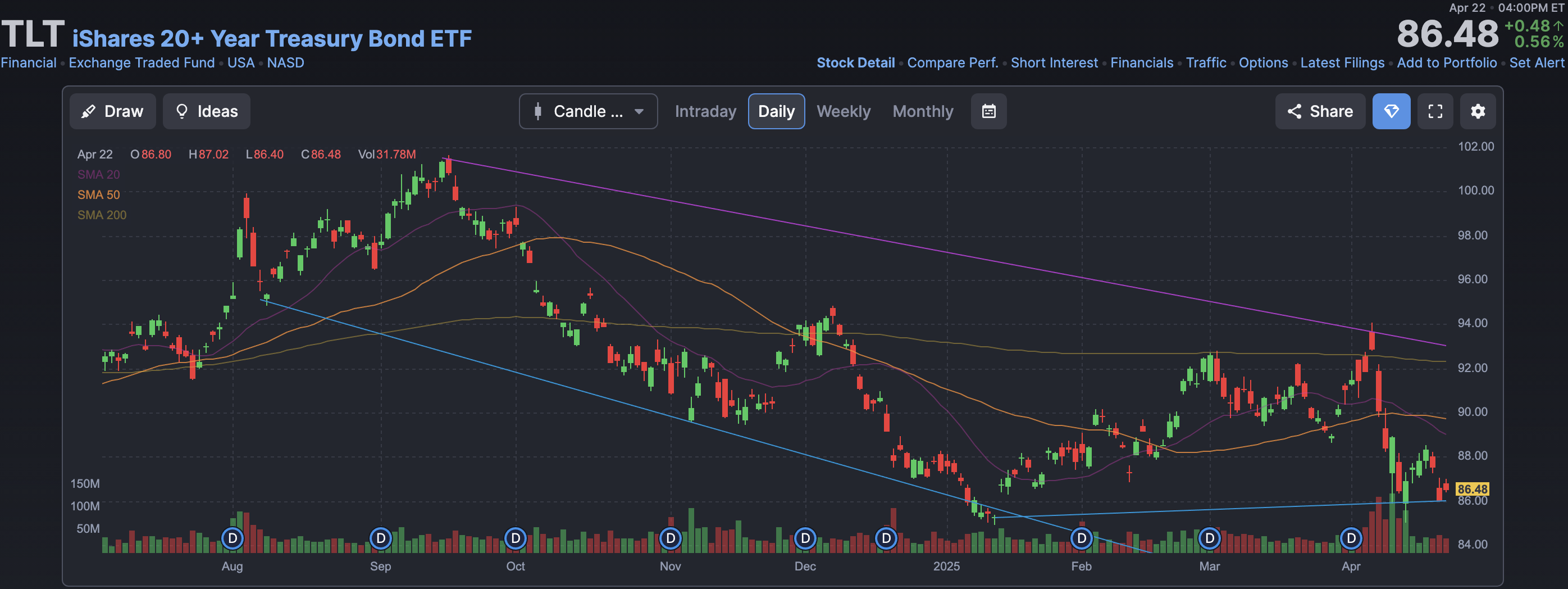The width and height of the screenshot is (1568, 589).
Task: Open the calendar date range icon
Action: pyautogui.click(x=988, y=111)
